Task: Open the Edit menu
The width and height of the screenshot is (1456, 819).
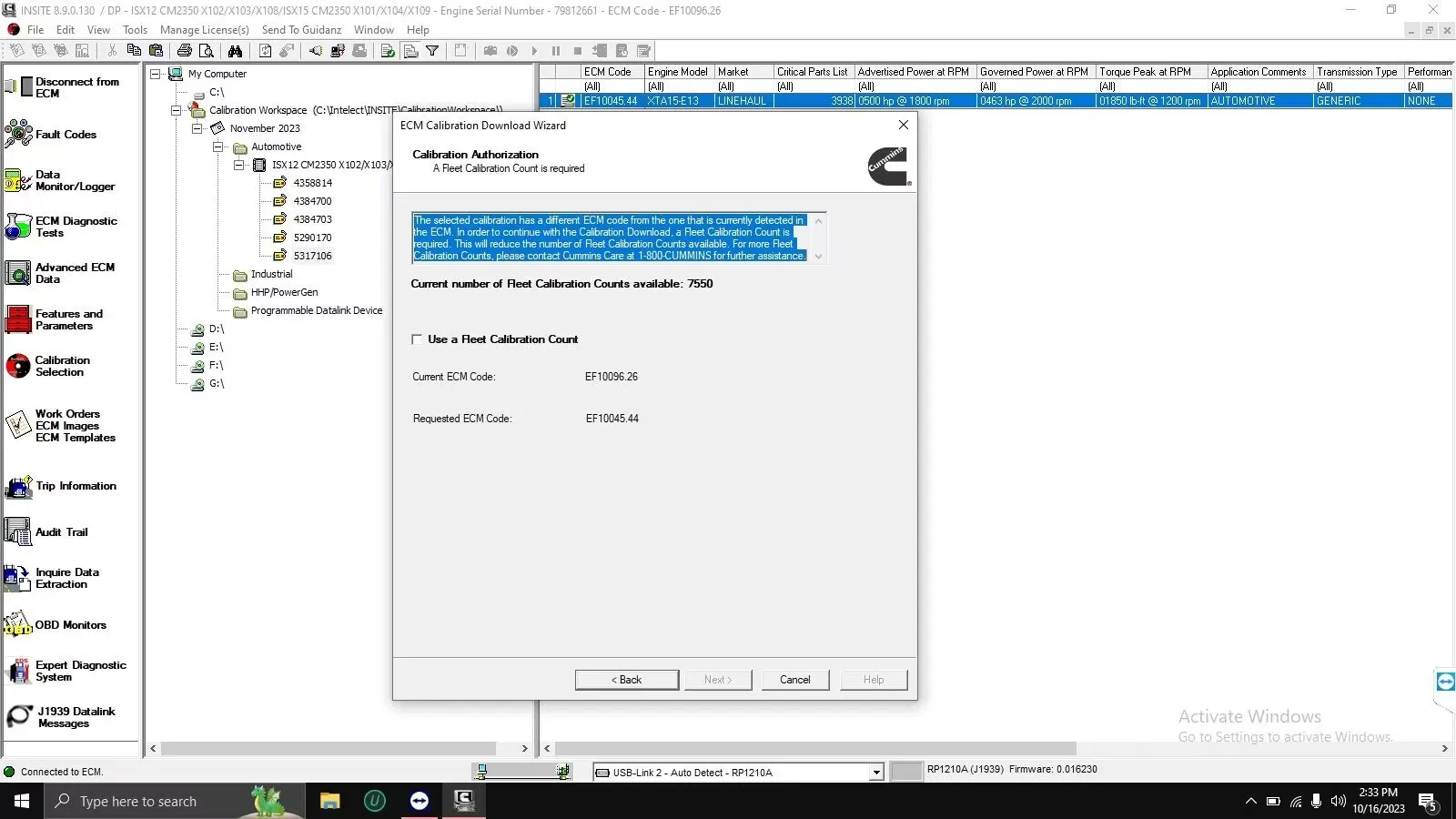Action: [x=66, y=30]
